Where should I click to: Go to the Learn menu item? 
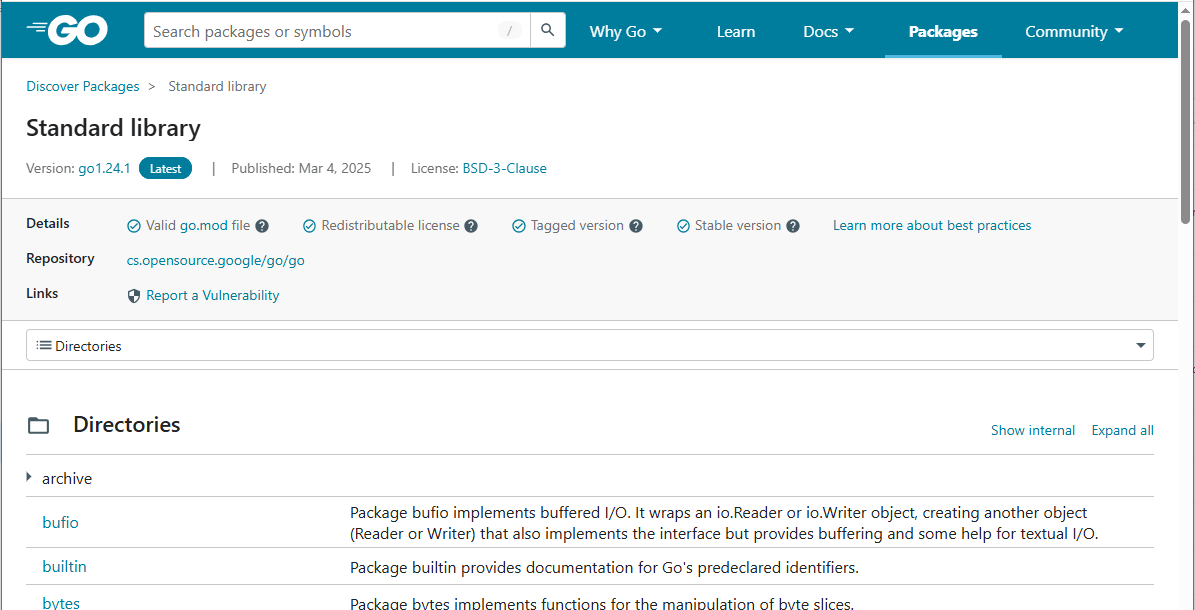click(735, 32)
